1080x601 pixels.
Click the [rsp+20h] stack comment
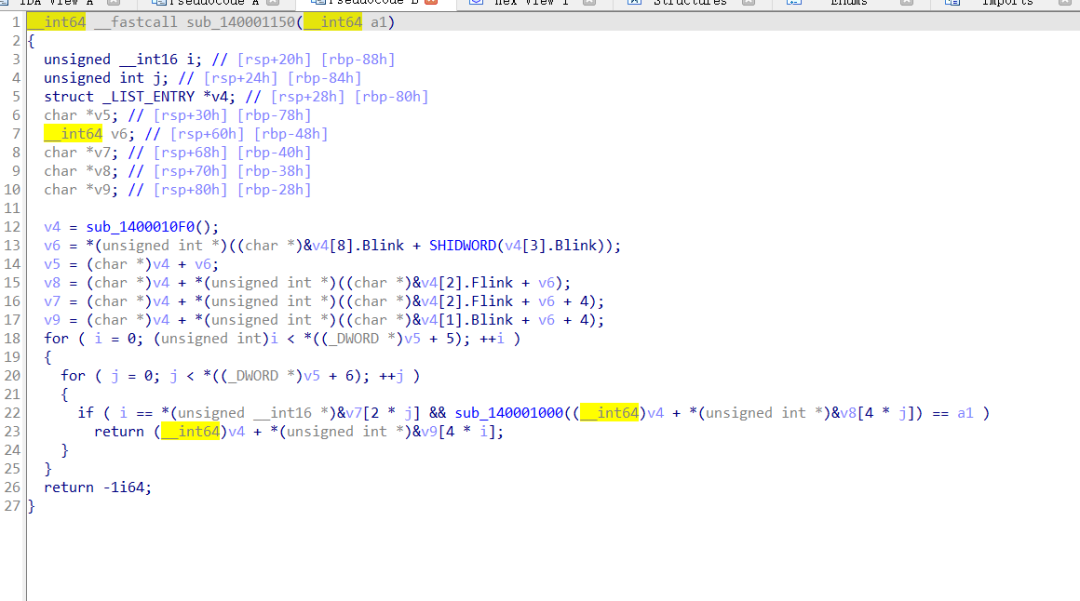pyautogui.click(x=274, y=59)
